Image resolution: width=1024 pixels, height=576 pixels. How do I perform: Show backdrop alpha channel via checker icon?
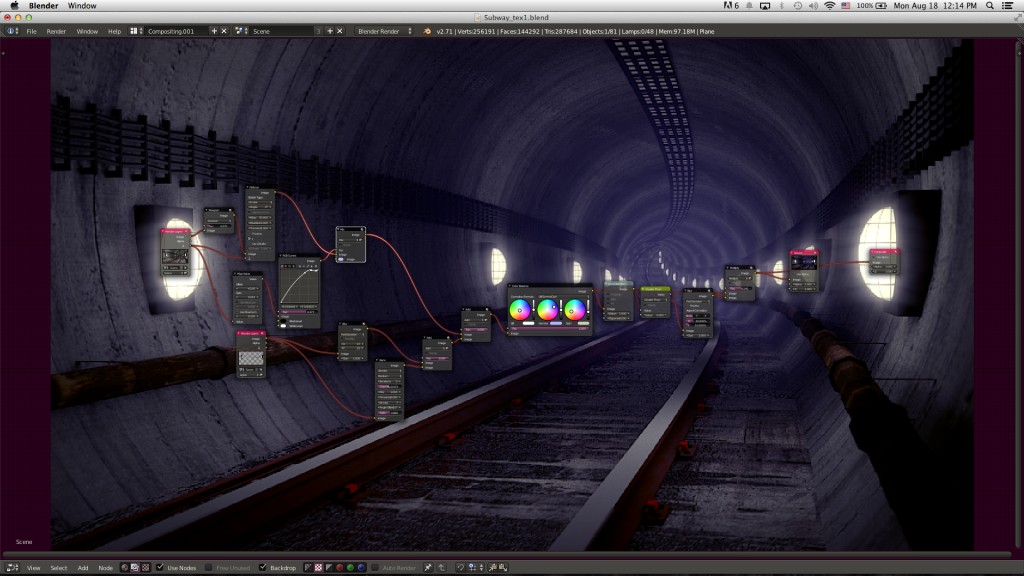tap(319, 567)
